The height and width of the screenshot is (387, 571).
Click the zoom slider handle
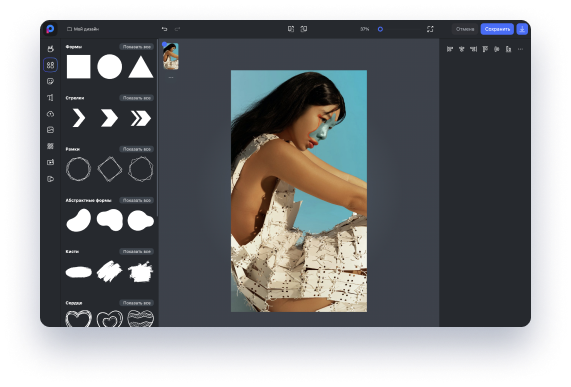click(x=380, y=29)
